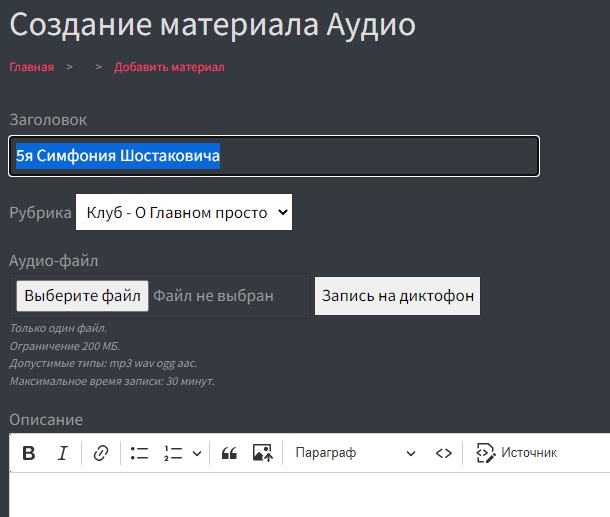Open the Рубрика dropdown list

click(x=184, y=212)
